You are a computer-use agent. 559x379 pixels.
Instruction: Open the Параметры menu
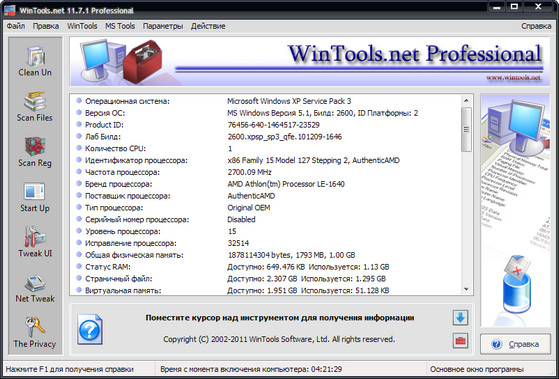tap(163, 26)
